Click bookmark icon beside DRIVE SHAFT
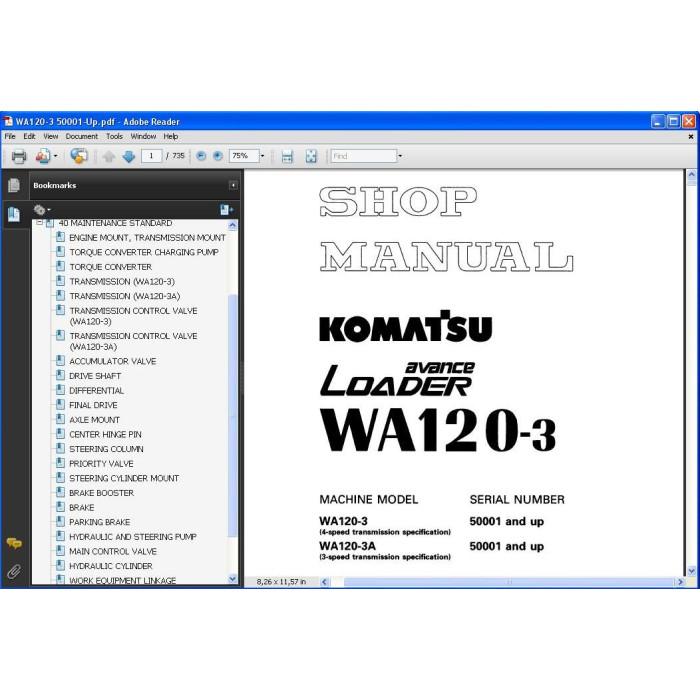This screenshot has width=700, height=700. pyautogui.click(x=60, y=375)
